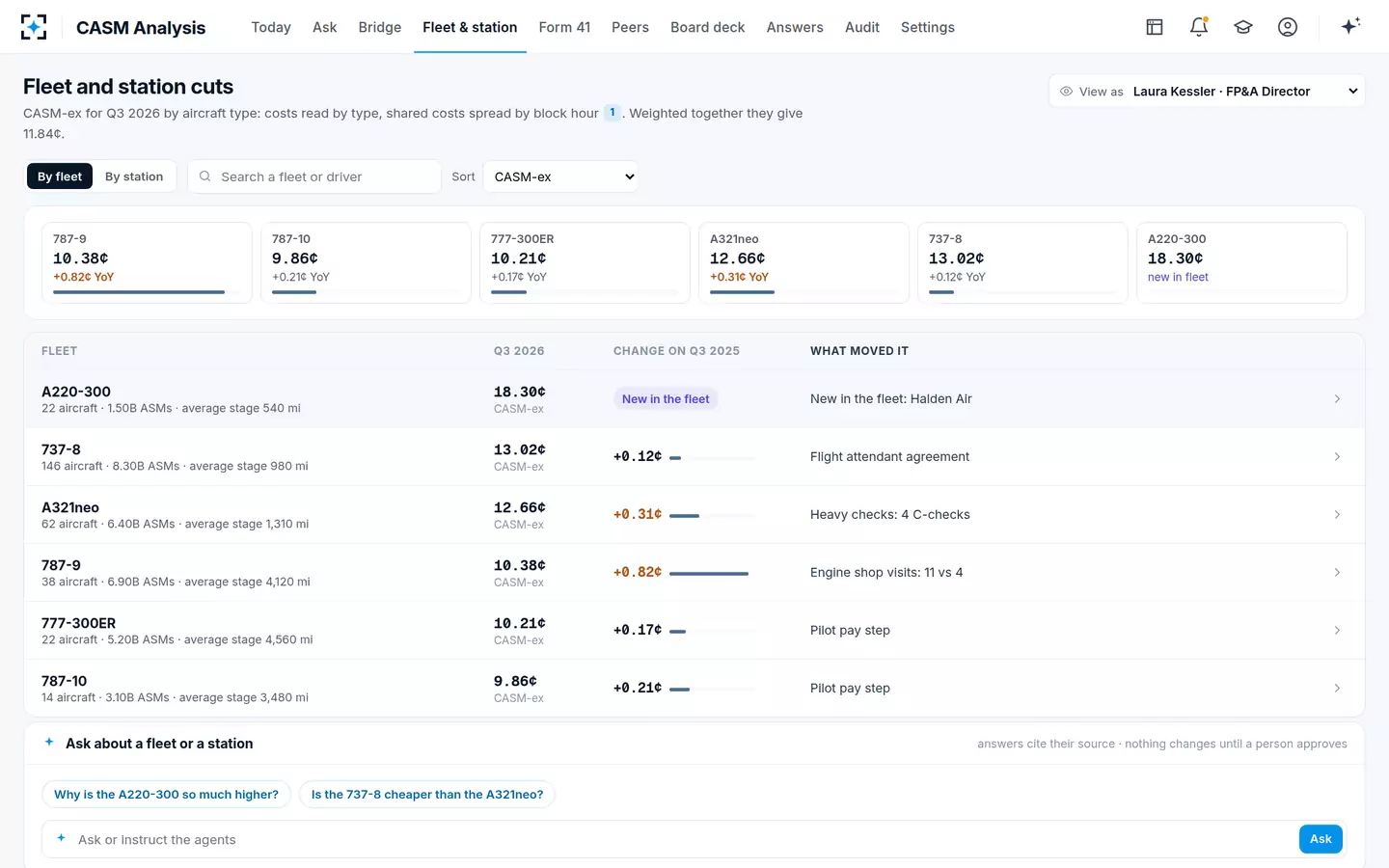The width and height of the screenshot is (1389, 868).
Task: Go to the Audit tab
Action: click(862, 27)
